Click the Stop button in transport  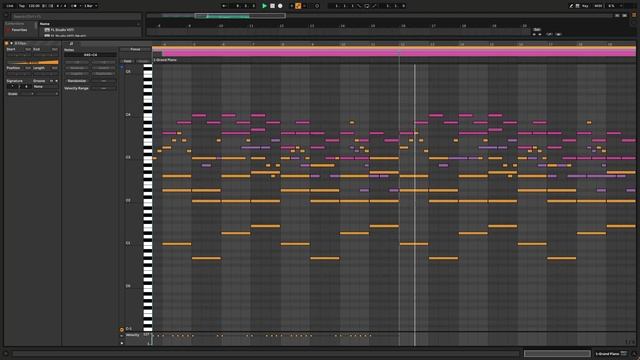pos(272,6)
